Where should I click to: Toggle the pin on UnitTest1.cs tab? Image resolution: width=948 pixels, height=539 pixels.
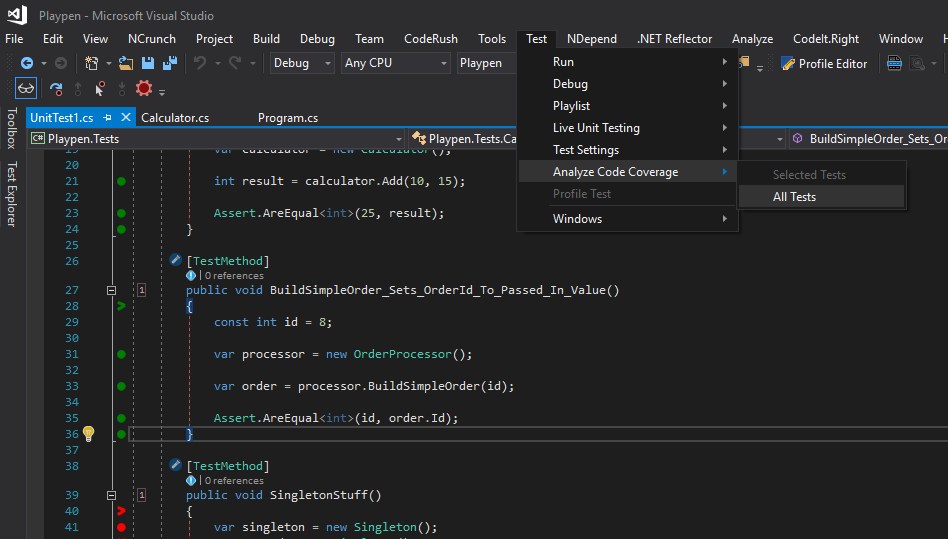tap(108, 117)
